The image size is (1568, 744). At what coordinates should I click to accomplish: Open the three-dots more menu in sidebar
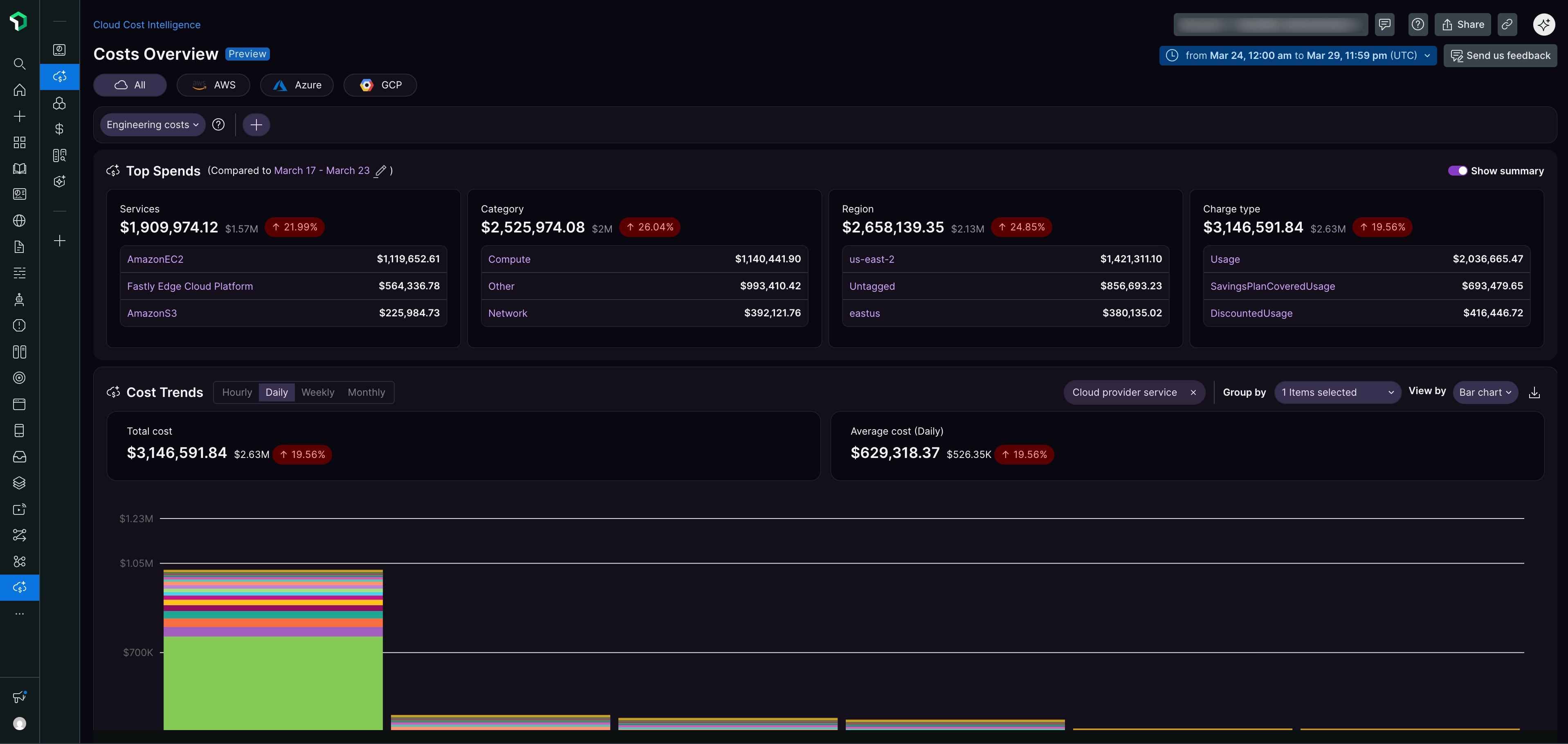coord(20,613)
